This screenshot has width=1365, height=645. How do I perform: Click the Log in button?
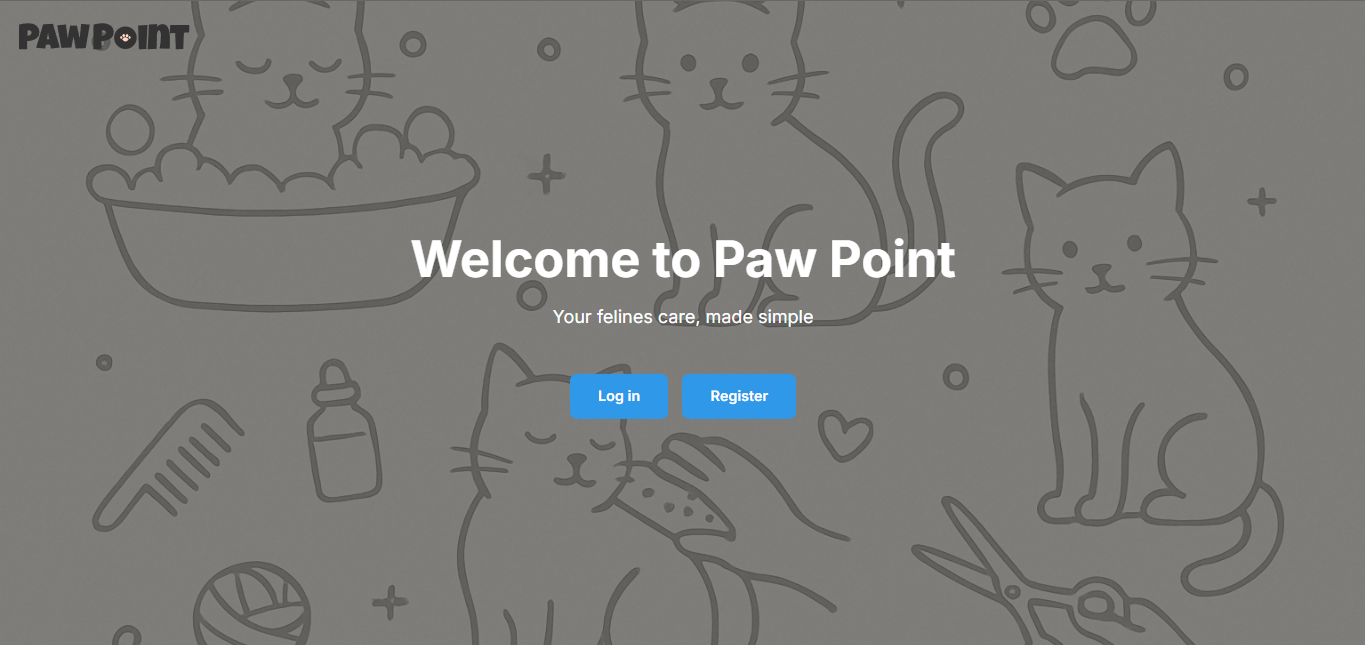tap(618, 396)
